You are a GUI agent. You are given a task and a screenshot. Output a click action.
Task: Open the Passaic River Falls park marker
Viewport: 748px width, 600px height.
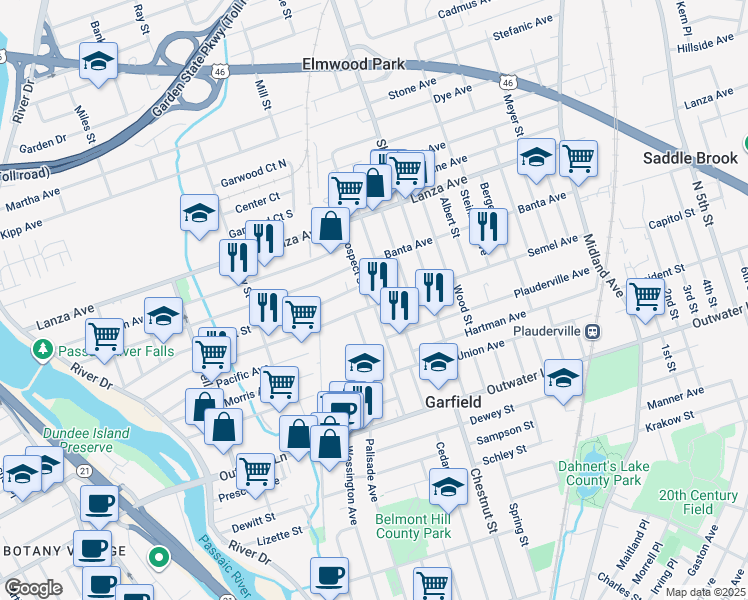pyautogui.click(x=43, y=351)
